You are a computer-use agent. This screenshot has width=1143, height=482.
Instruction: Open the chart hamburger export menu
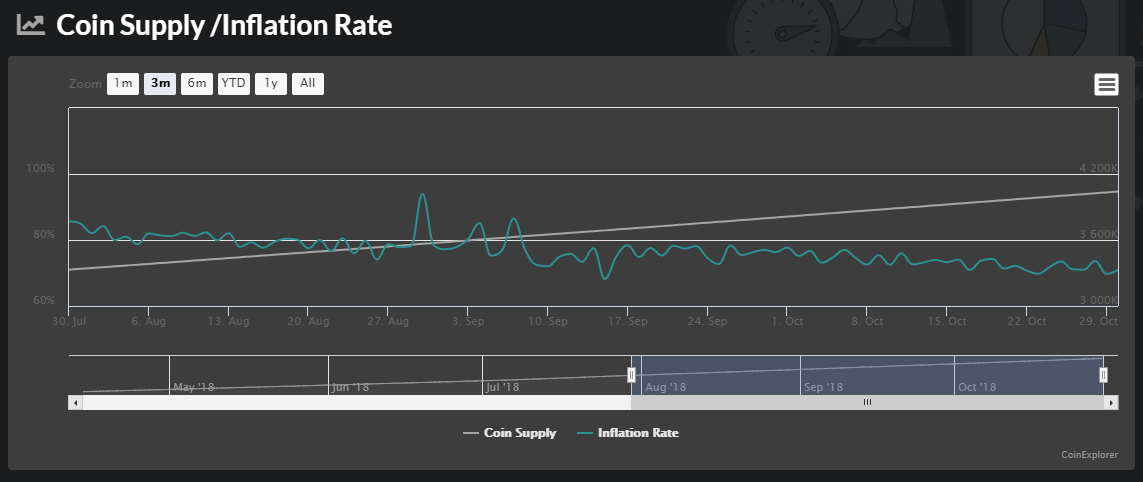pos(1106,85)
